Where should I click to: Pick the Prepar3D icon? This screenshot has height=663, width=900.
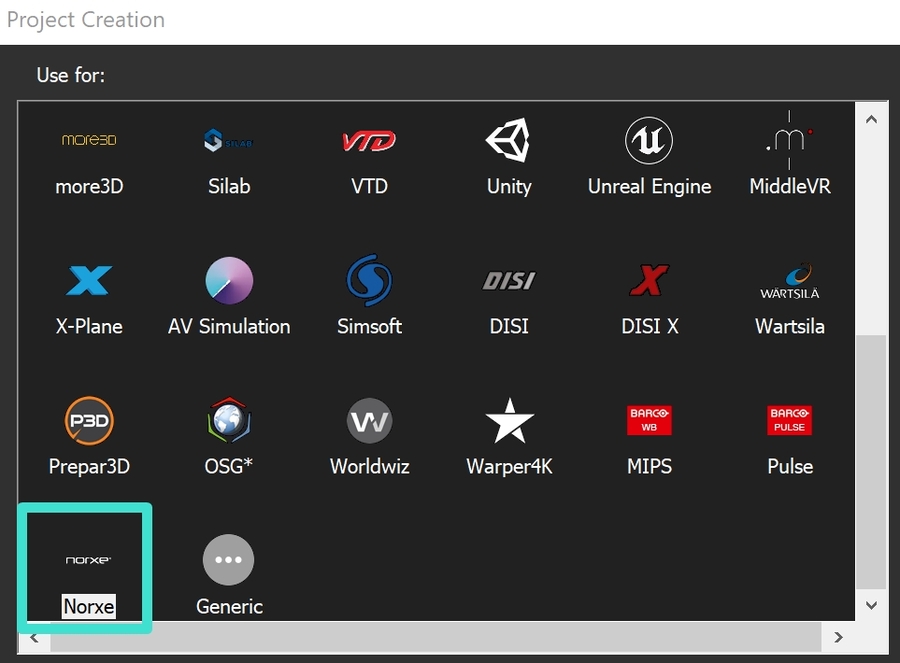tap(89, 421)
